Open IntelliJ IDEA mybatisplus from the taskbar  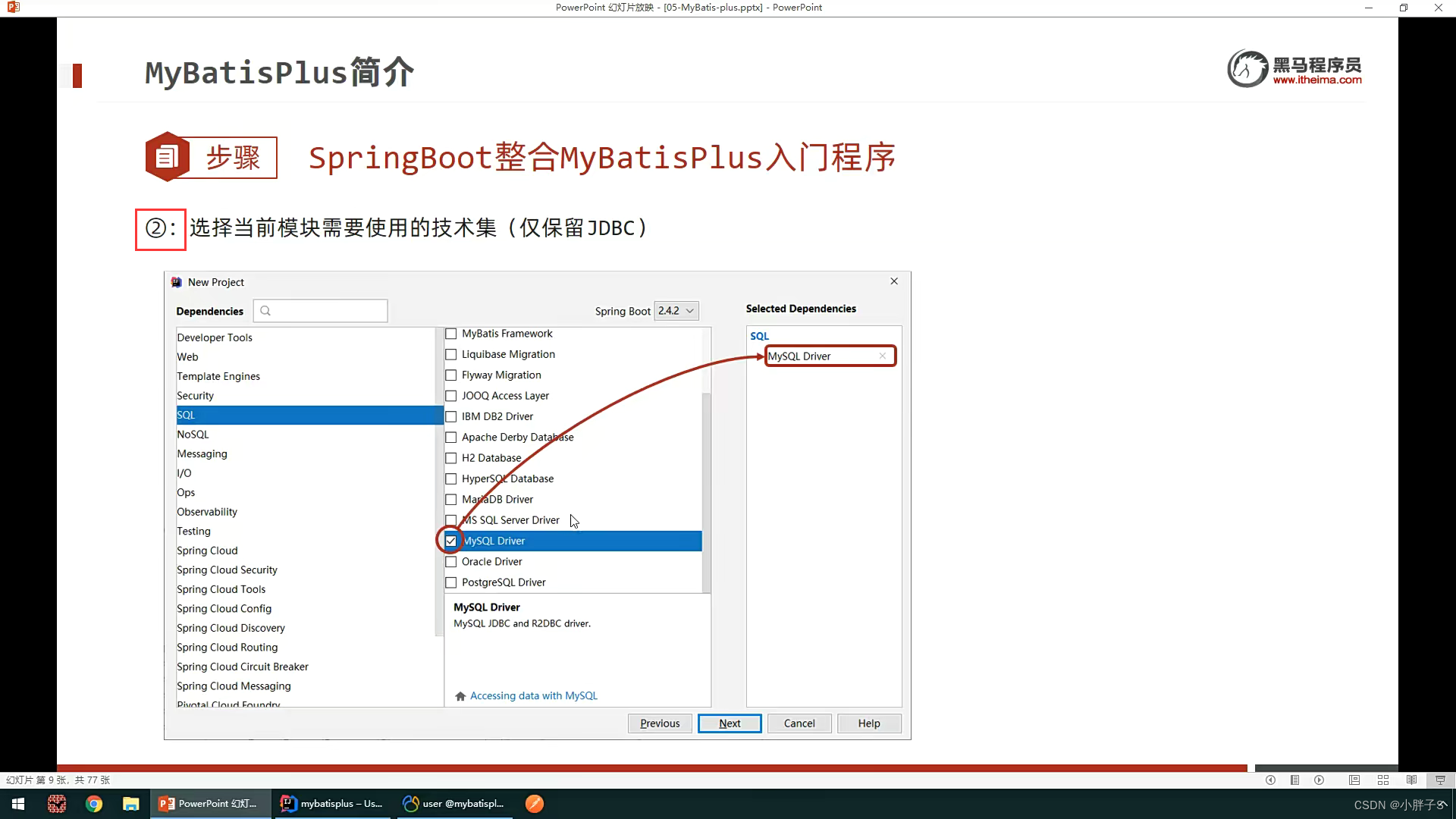click(331, 803)
